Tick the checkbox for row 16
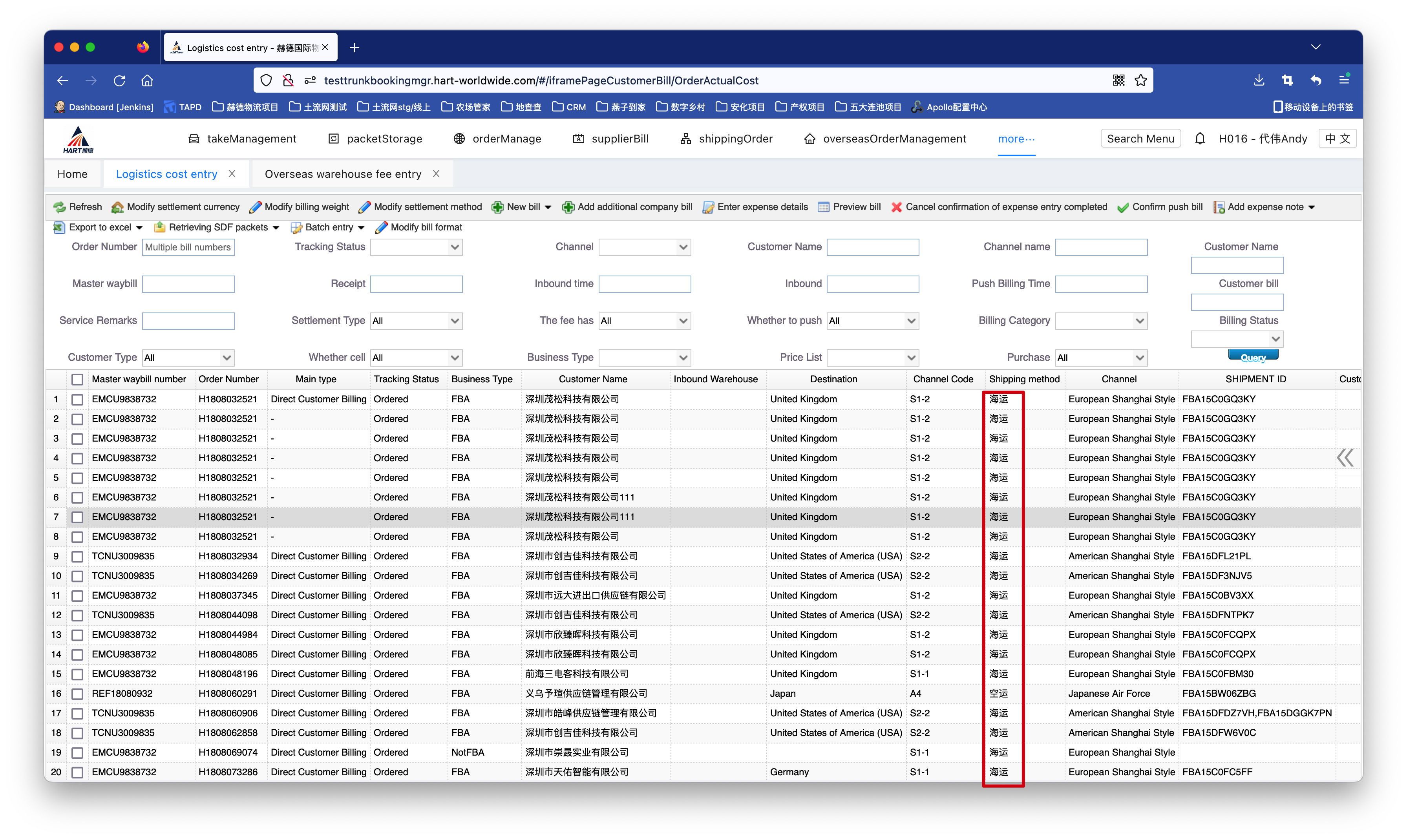 tap(78, 694)
